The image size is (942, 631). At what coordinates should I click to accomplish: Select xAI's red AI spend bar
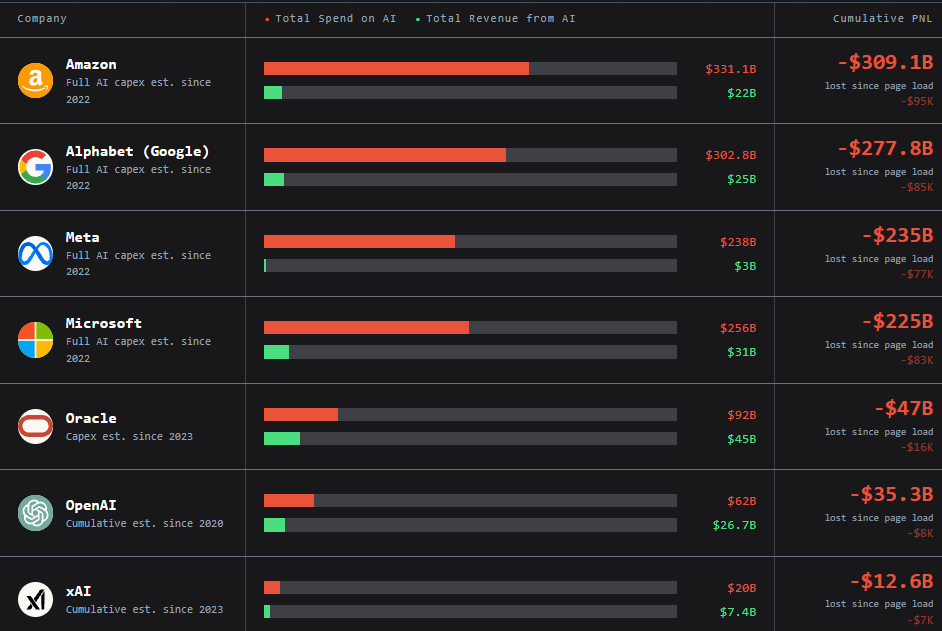[x=272, y=587]
